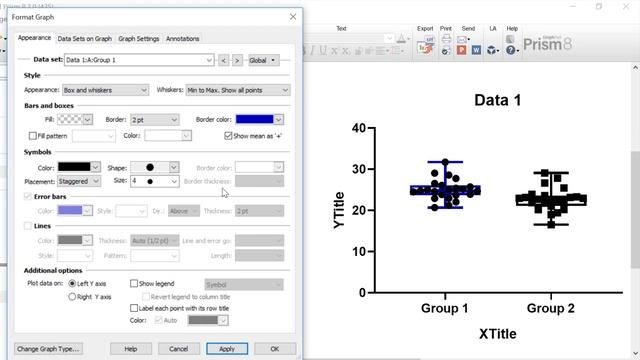Click the text alignment icon
The height and width of the screenshot is (360, 640).
point(382,51)
